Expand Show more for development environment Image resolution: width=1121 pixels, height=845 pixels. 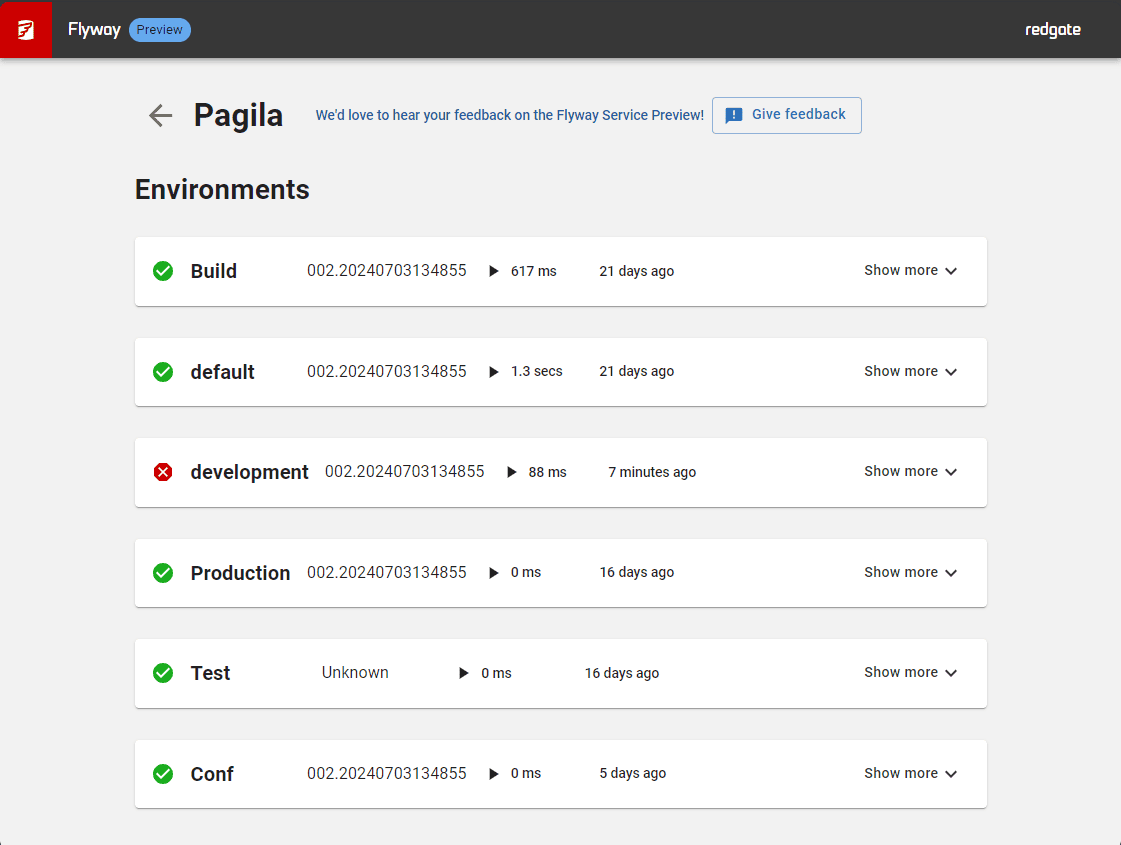coord(910,472)
